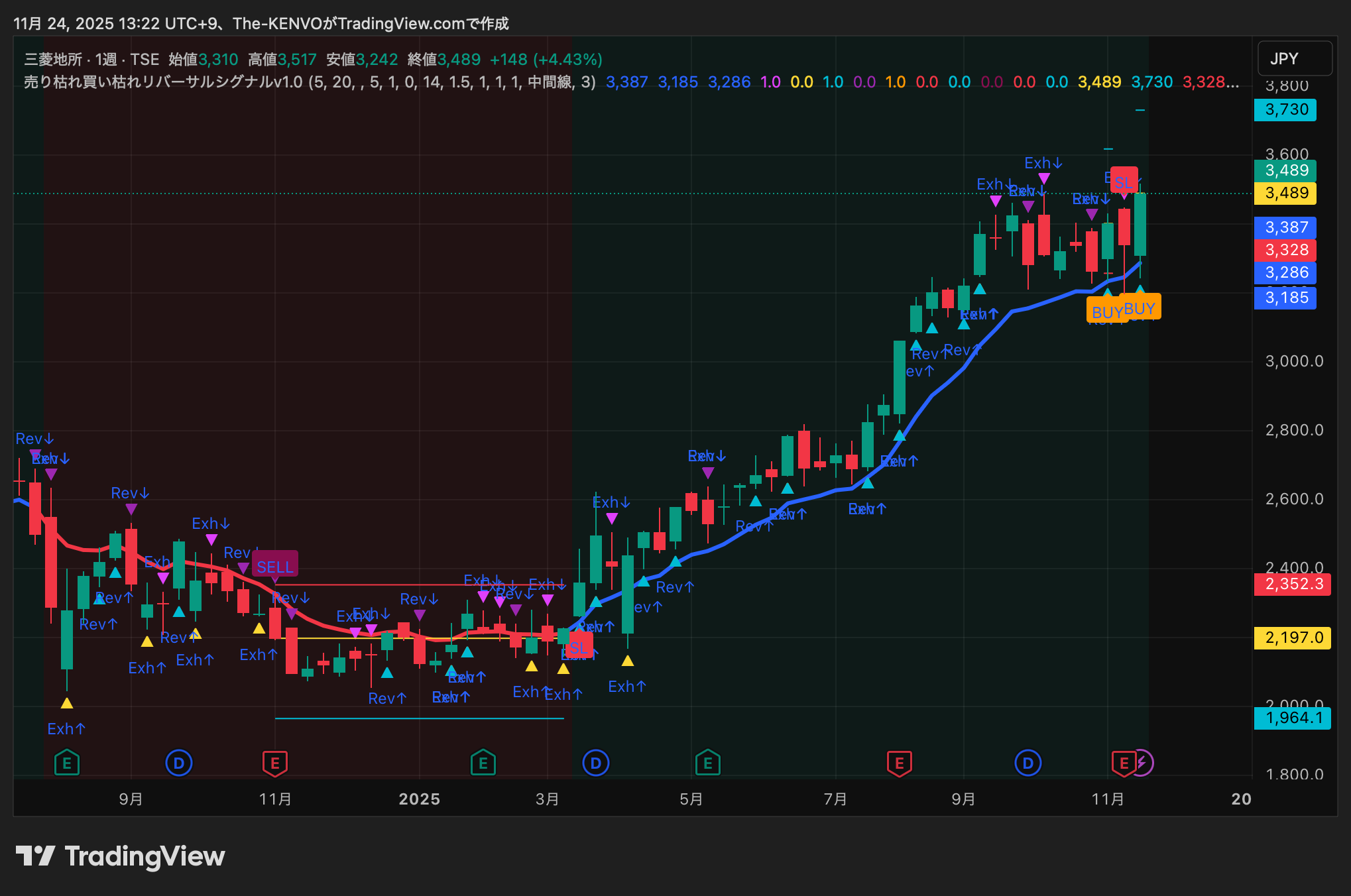Viewport: 1351px width, 896px height.
Task: Click the dividend D marker right of 3月
Action: coord(595,763)
